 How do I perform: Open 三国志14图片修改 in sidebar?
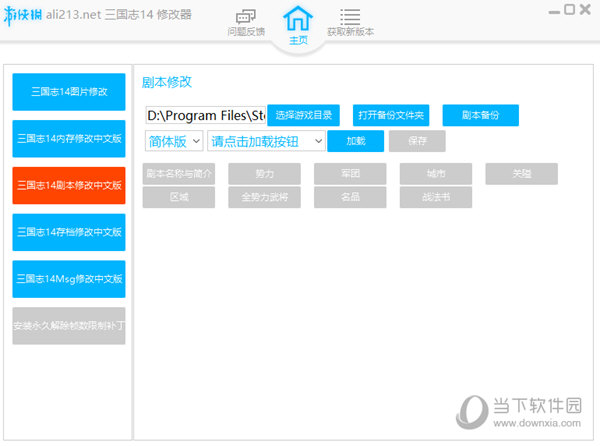pyautogui.click(x=69, y=92)
